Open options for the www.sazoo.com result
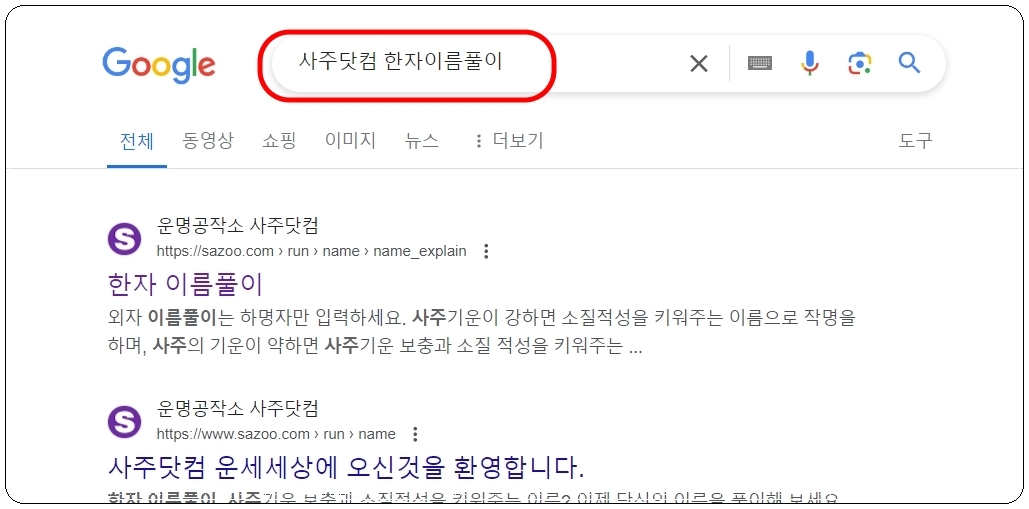 (415, 434)
